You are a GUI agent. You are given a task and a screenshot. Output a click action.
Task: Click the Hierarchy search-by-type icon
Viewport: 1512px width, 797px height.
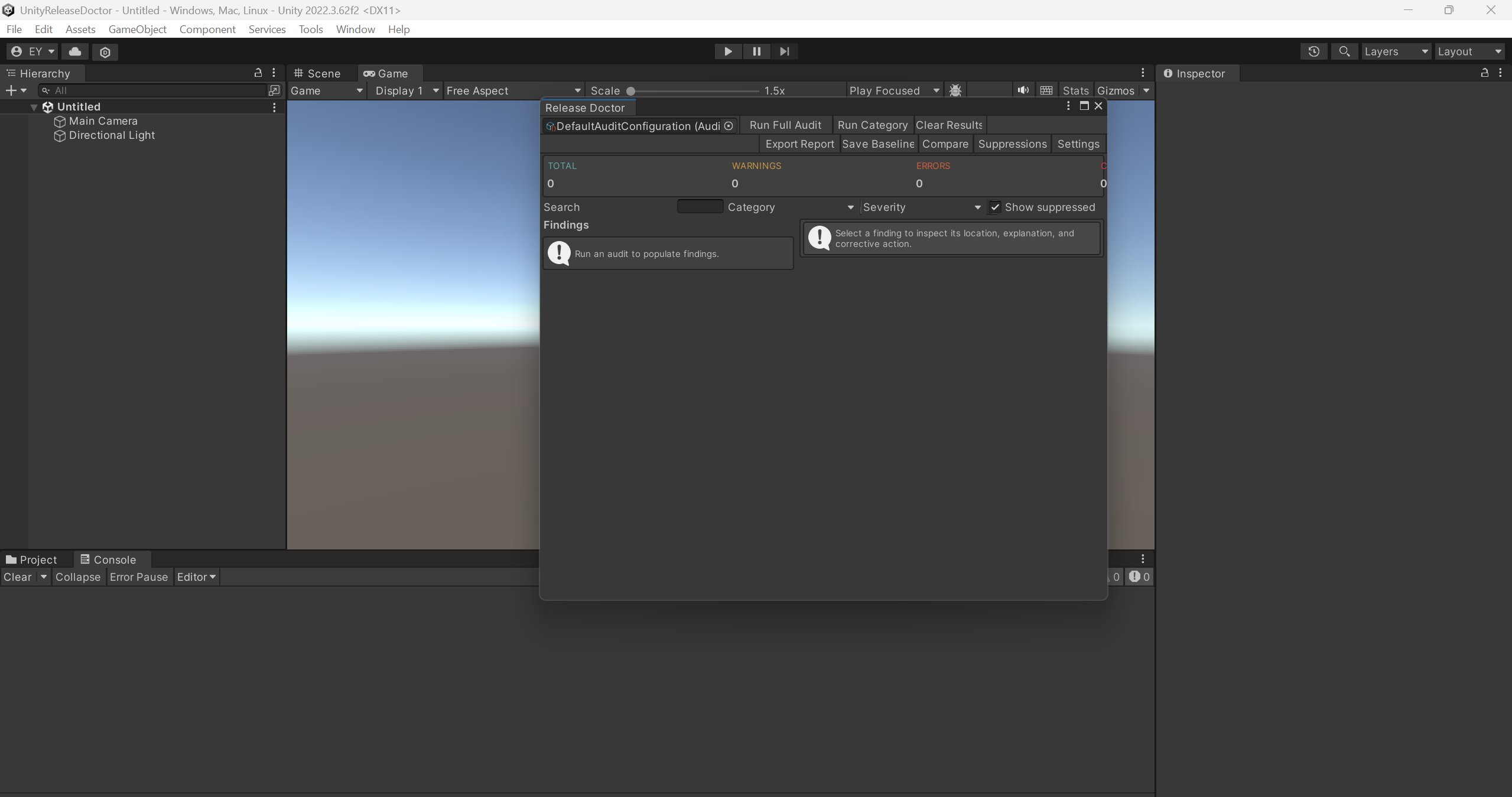[274, 90]
